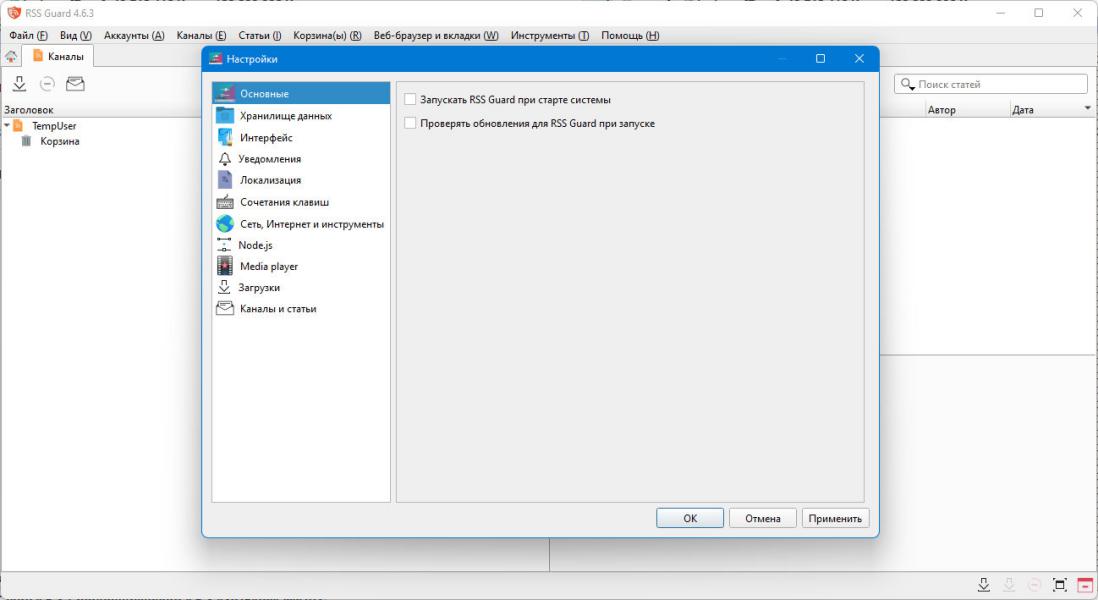Click the Отмена button
Viewport: 1098px width, 600px height.
click(x=763, y=518)
